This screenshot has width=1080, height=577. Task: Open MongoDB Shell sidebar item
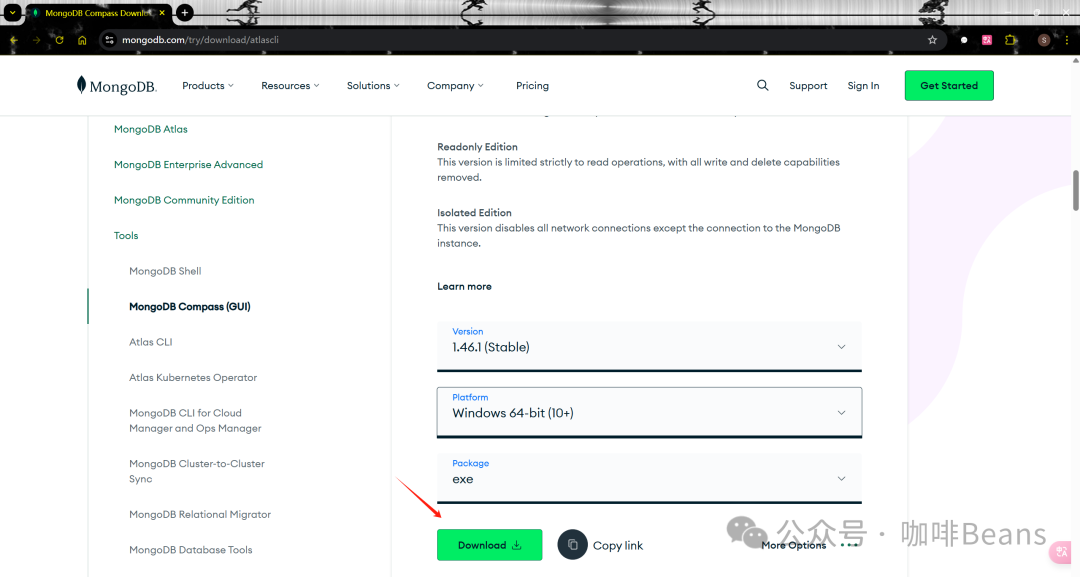[x=165, y=271]
